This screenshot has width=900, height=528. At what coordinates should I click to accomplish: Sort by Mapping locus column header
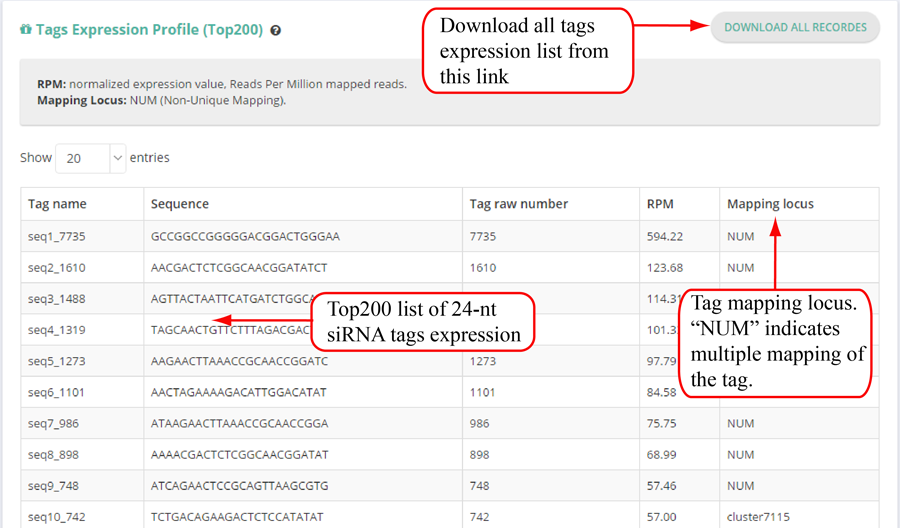[x=770, y=204]
